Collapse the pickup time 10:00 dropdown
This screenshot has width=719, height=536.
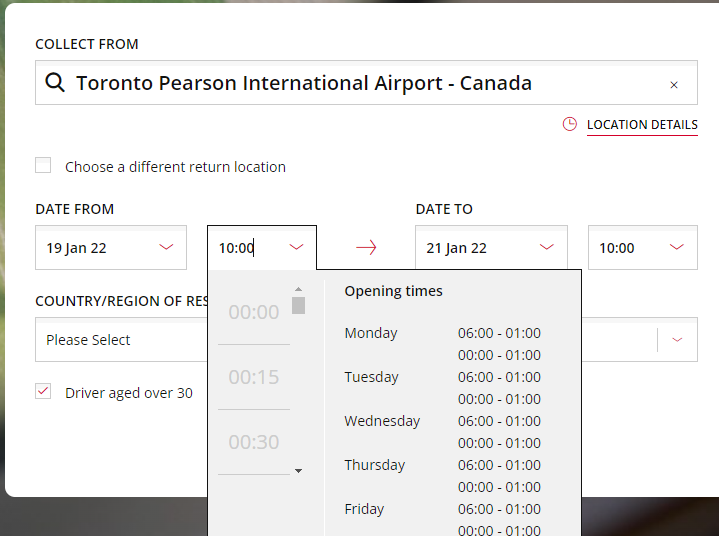coord(296,248)
